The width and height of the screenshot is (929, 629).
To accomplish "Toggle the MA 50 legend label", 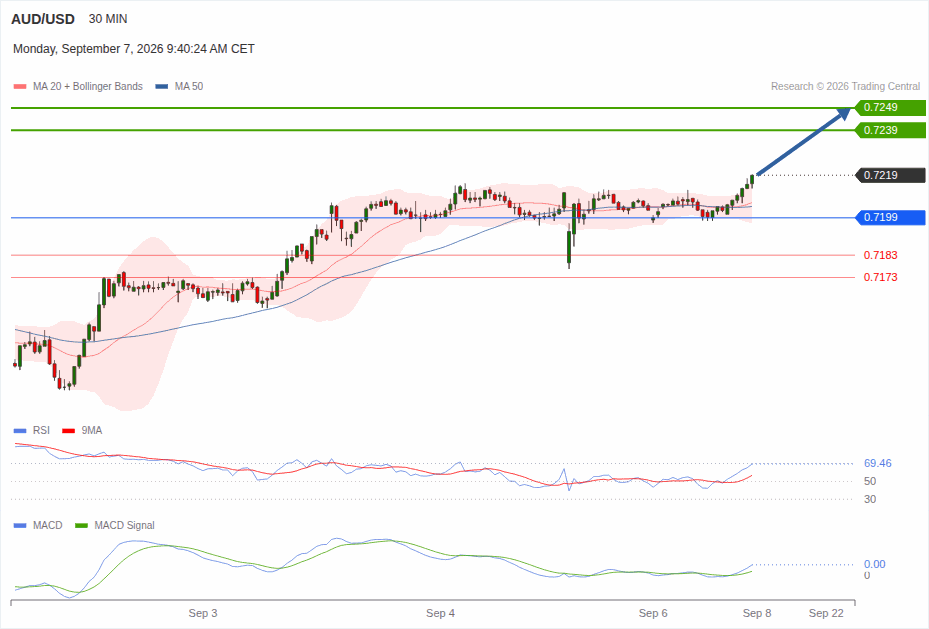I will [x=189, y=86].
